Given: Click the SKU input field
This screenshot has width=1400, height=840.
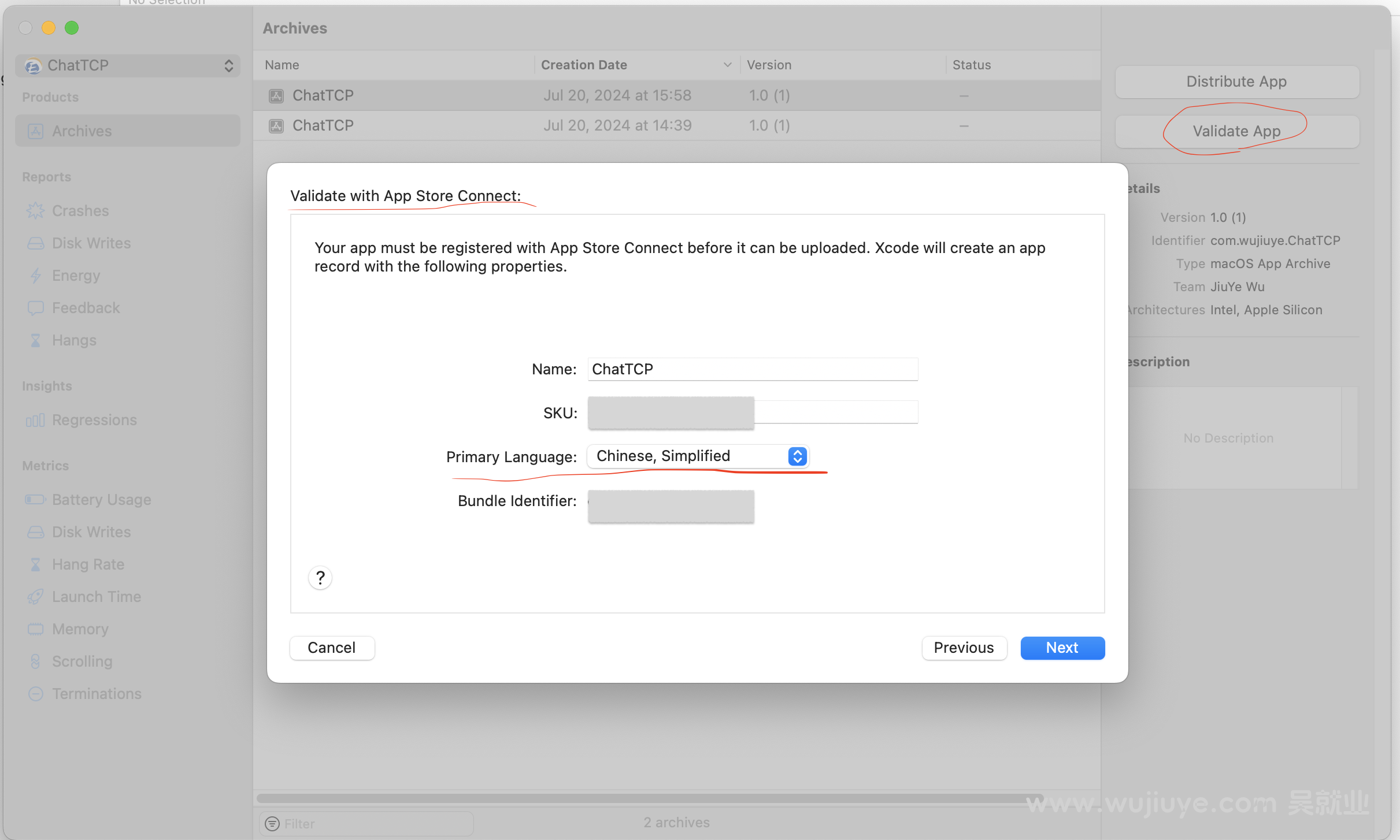Looking at the screenshot, I should pos(753,412).
